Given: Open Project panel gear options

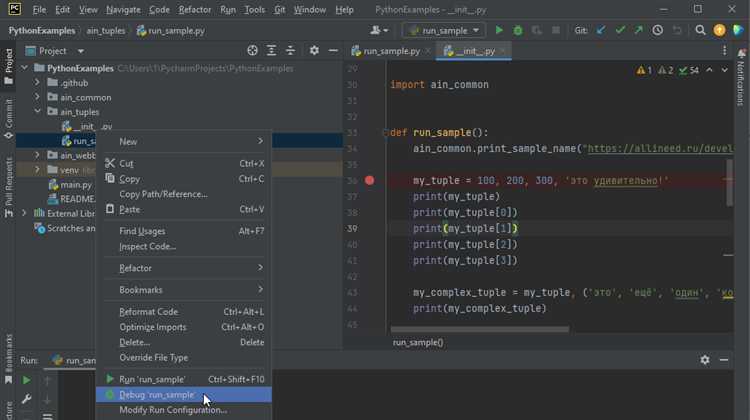Looking at the screenshot, I should (314, 51).
